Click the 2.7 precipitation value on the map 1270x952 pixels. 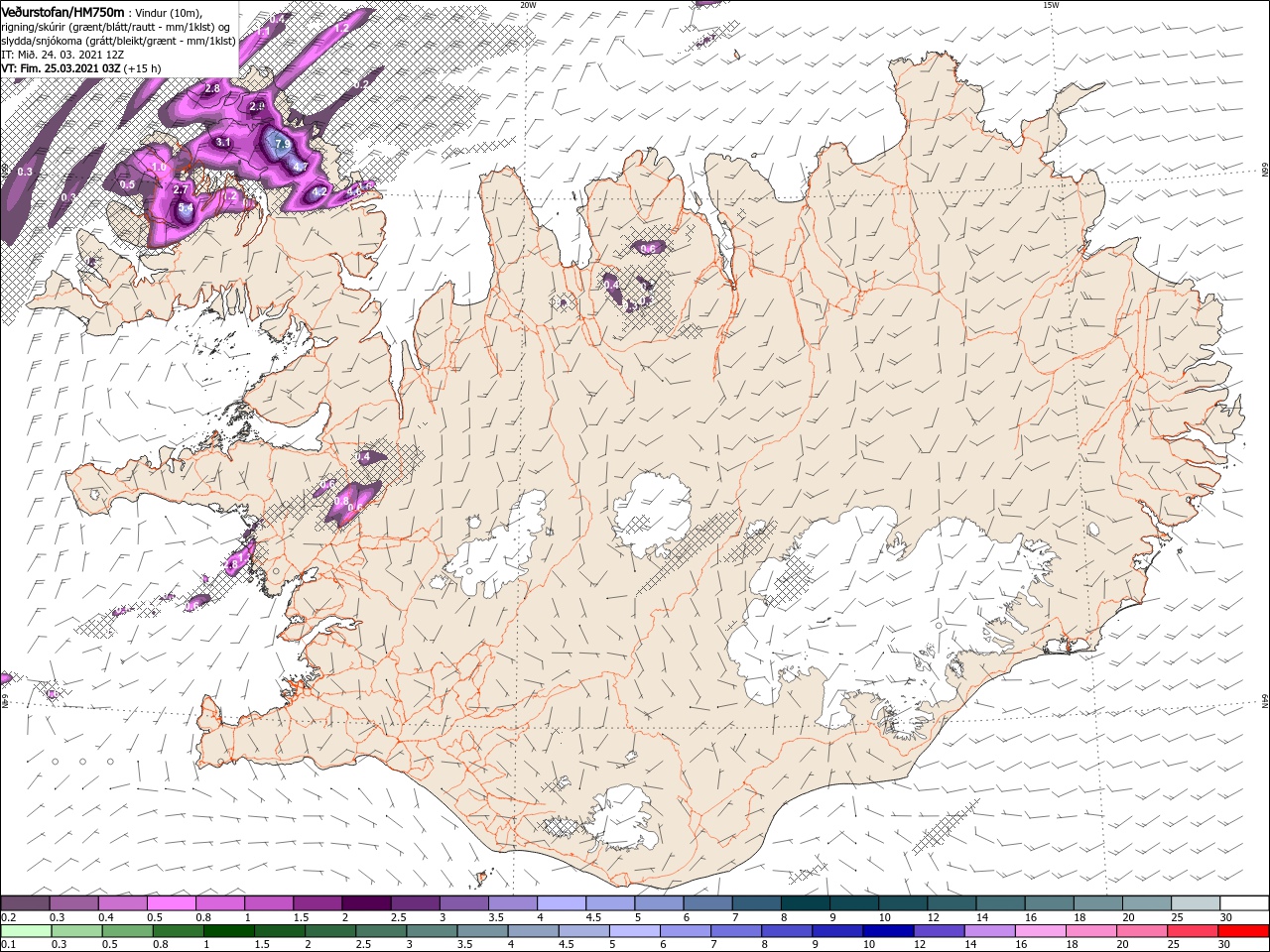point(181,188)
